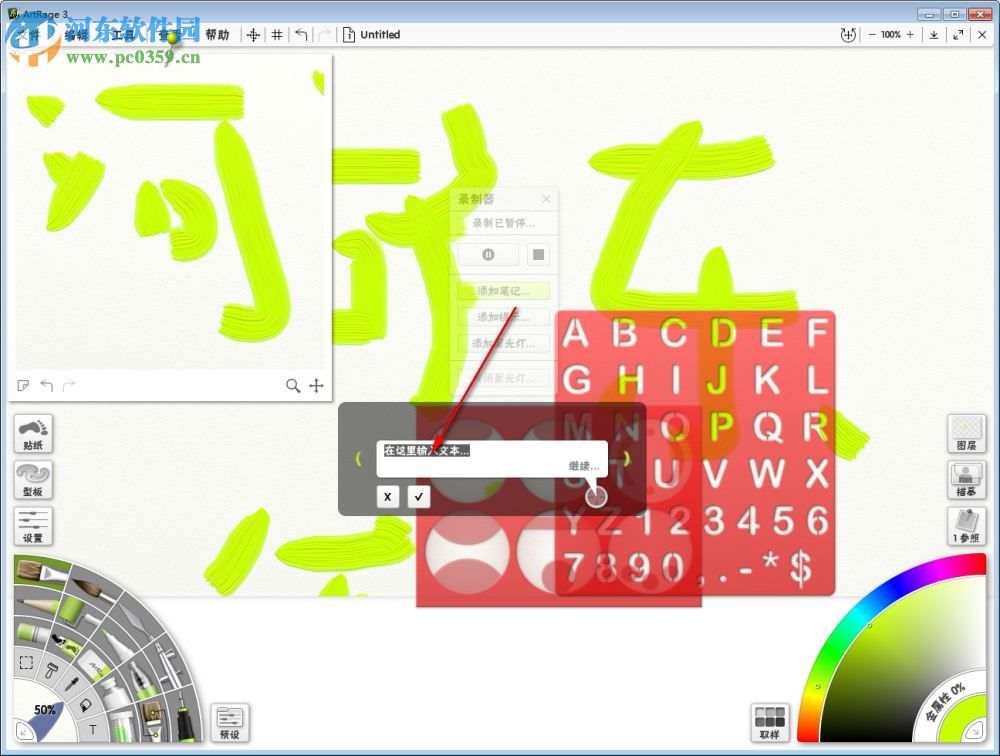Open the 图层 layers panel

[966, 434]
